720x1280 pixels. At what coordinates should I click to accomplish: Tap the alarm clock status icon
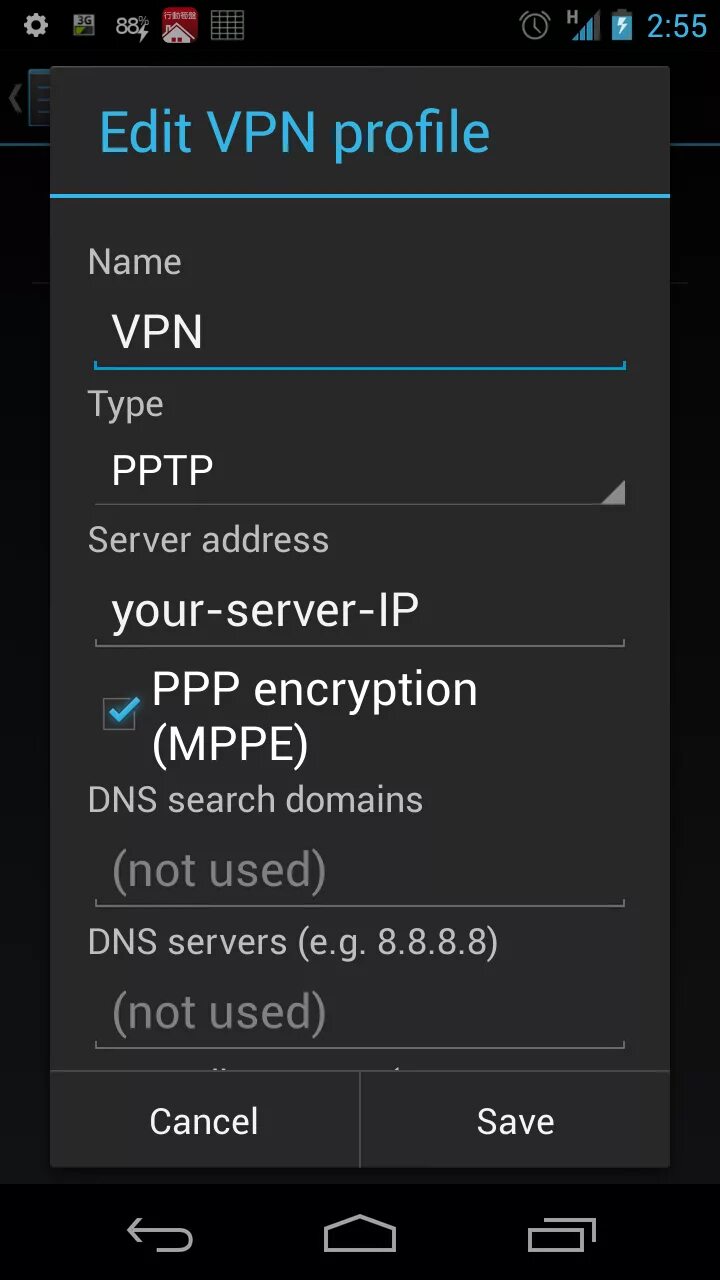[535, 25]
